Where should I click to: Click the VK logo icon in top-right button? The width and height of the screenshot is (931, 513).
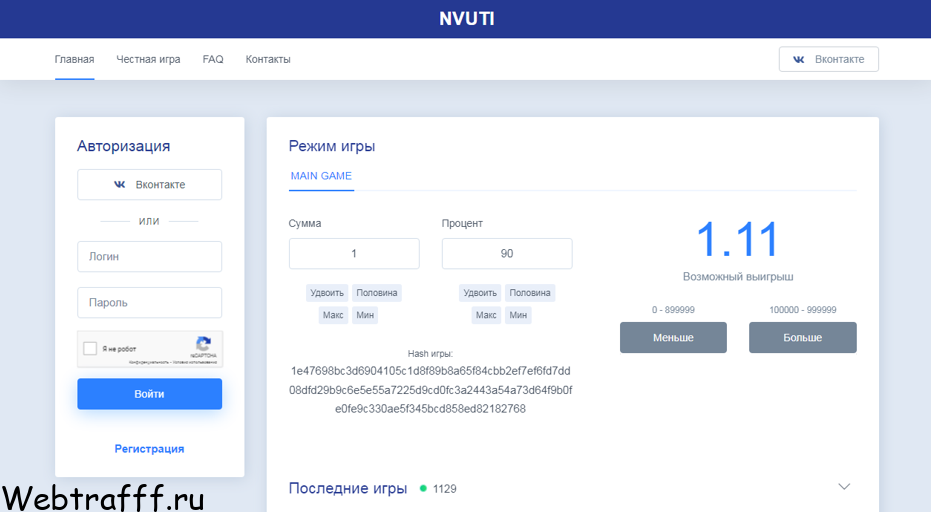tap(799, 59)
